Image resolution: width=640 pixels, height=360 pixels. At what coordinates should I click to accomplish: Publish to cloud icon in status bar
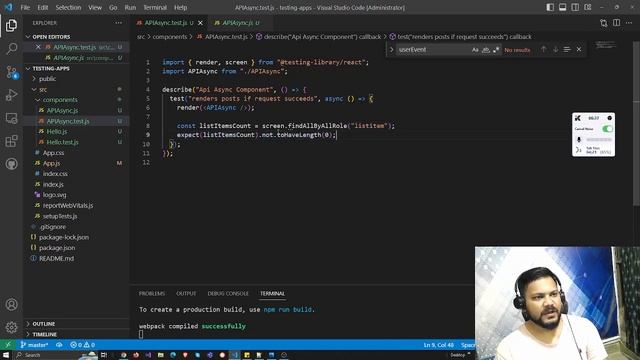(x=59, y=345)
